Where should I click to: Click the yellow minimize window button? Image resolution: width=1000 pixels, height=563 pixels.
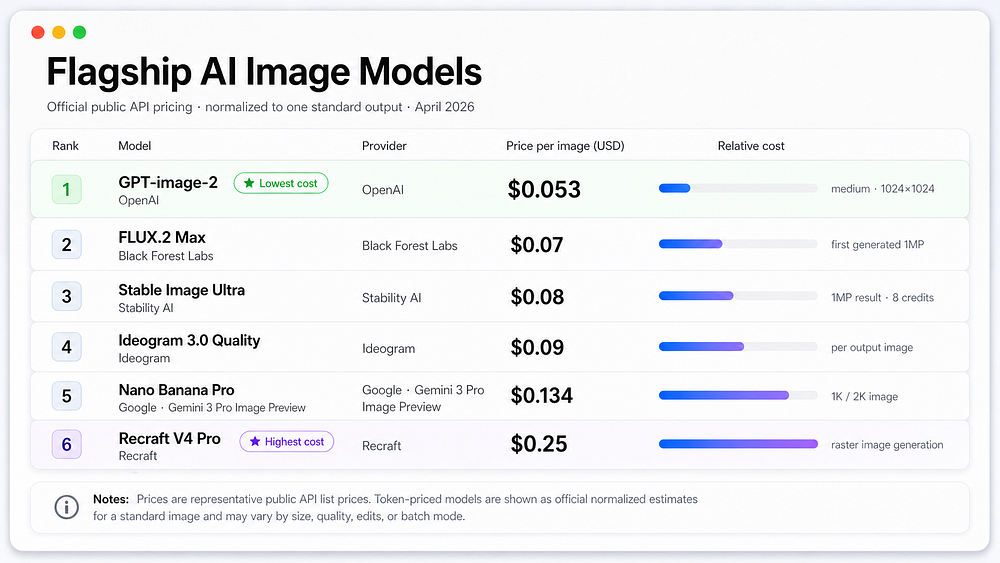(x=59, y=33)
